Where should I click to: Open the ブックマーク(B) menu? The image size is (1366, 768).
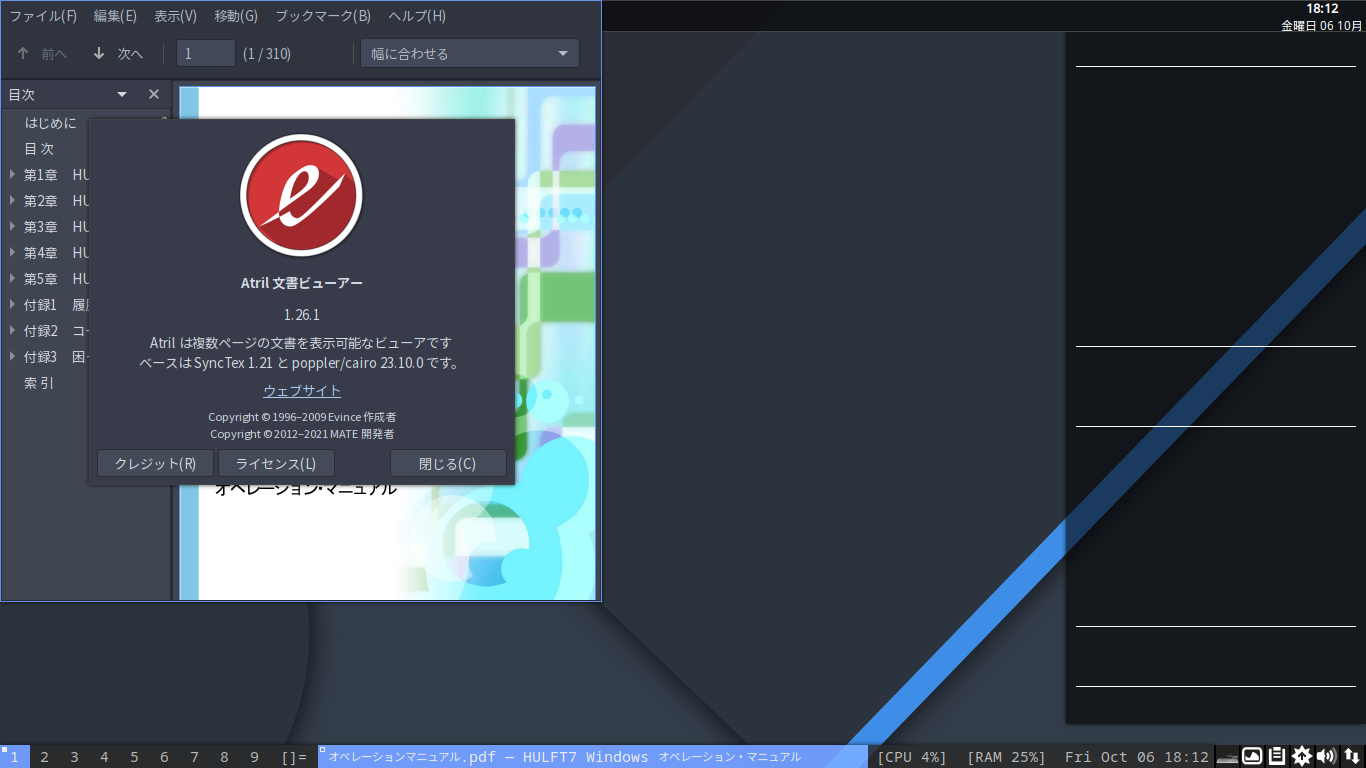point(323,16)
